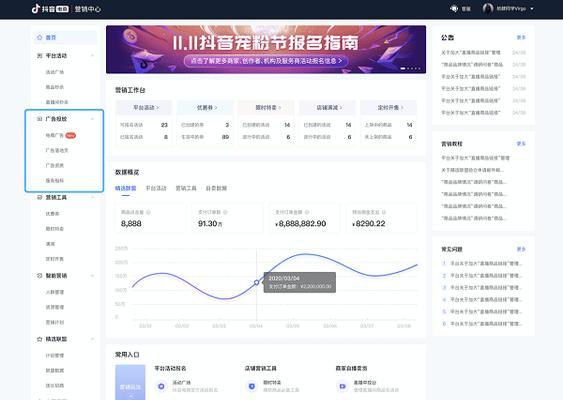
Task: Click the value 89 in 优惠券 card
Action: 225,137
